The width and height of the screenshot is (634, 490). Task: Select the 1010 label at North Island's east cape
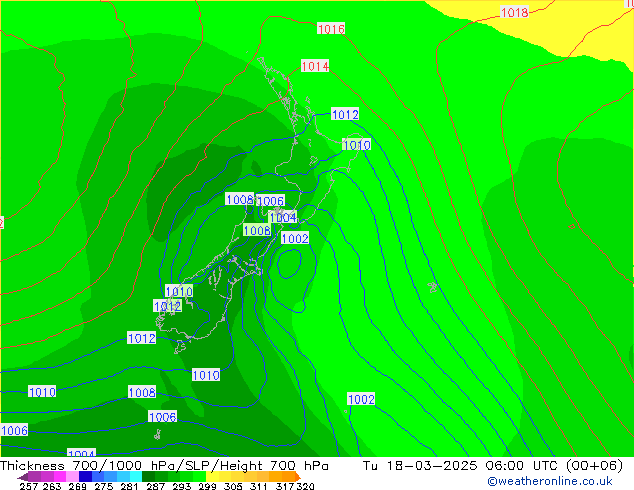tap(357, 145)
